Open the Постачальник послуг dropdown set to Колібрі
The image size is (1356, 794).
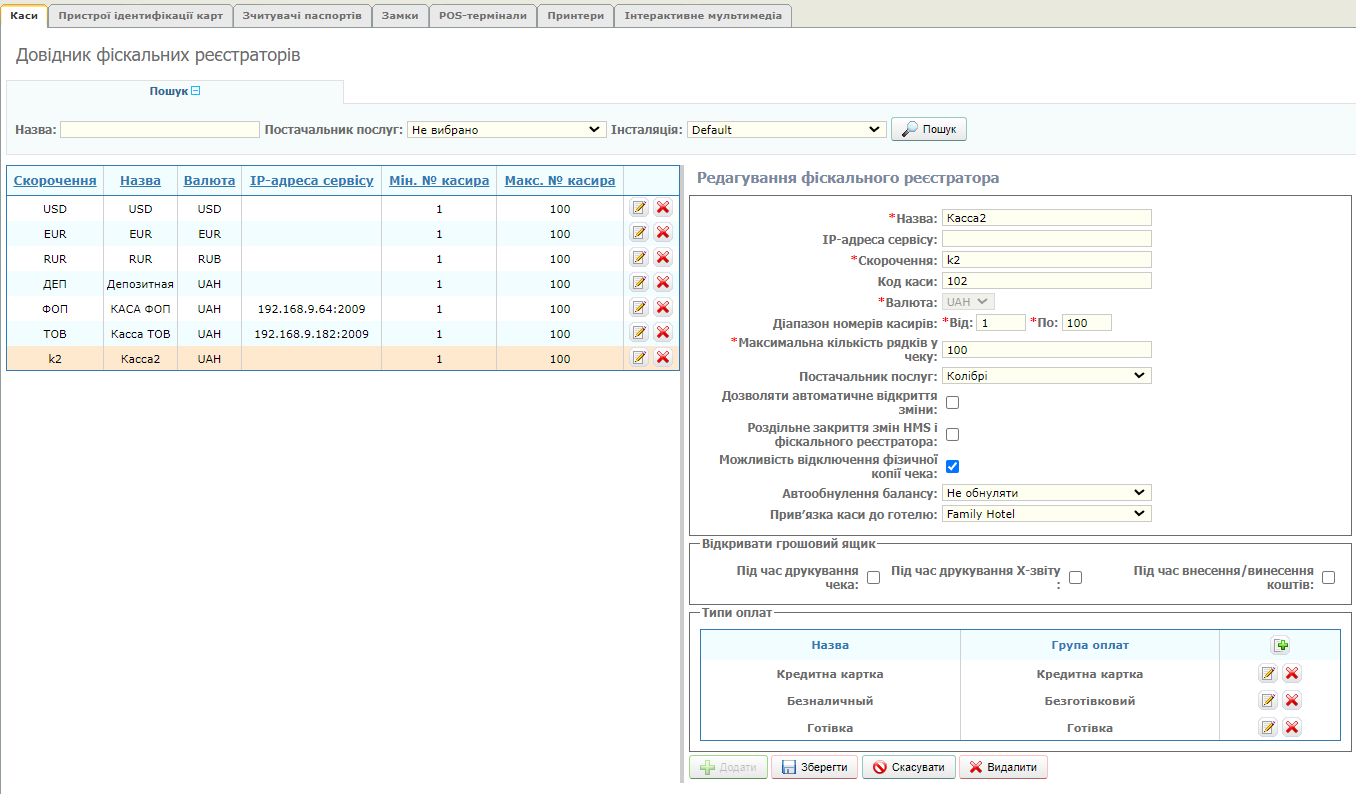(x=1046, y=376)
